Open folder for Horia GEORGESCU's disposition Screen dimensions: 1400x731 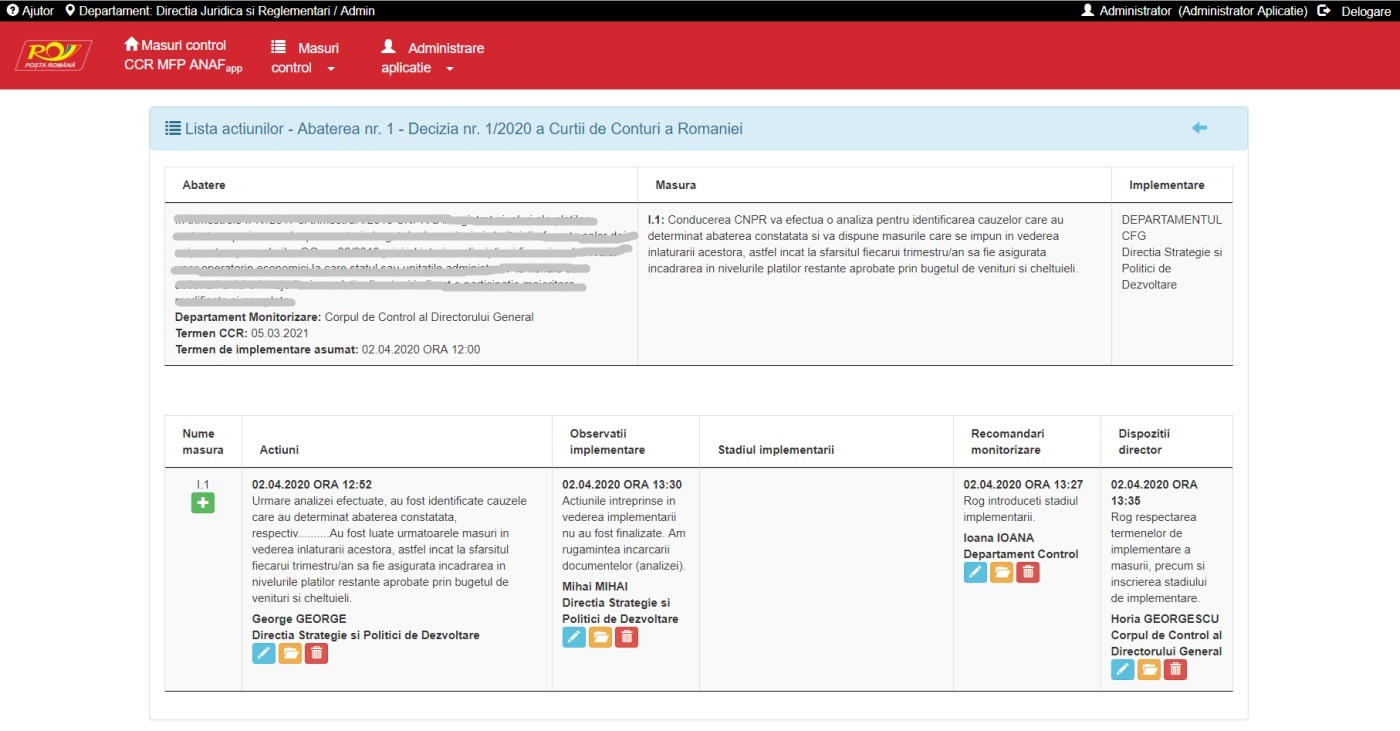point(1149,669)
